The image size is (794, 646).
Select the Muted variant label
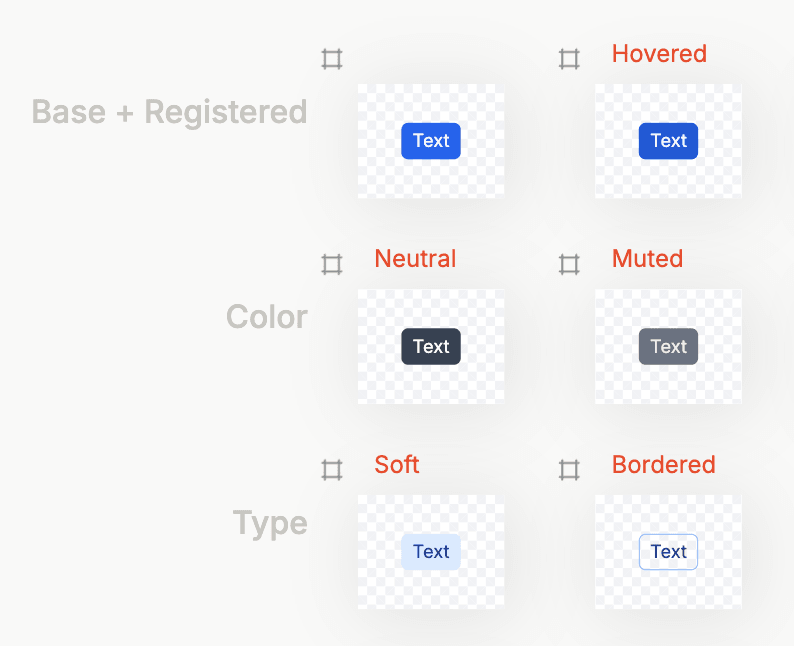647,259
